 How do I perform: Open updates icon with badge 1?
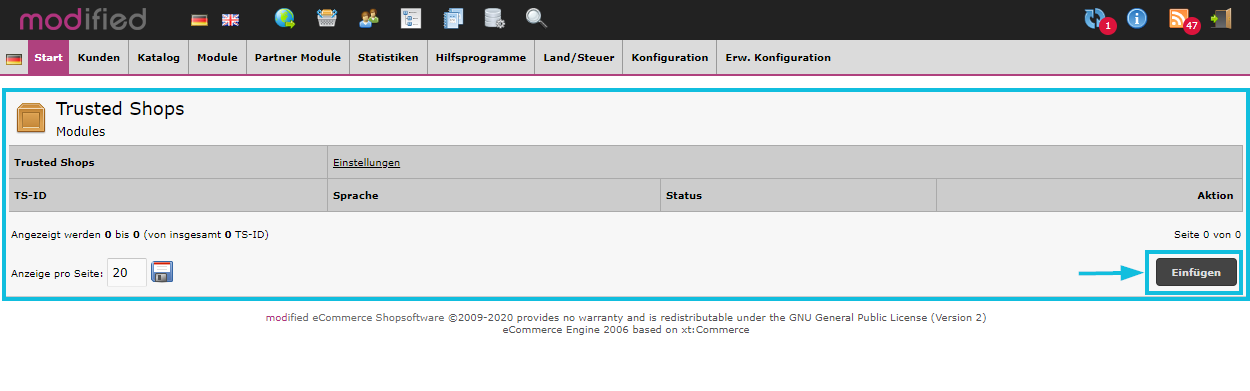(x=1096, y=19)
